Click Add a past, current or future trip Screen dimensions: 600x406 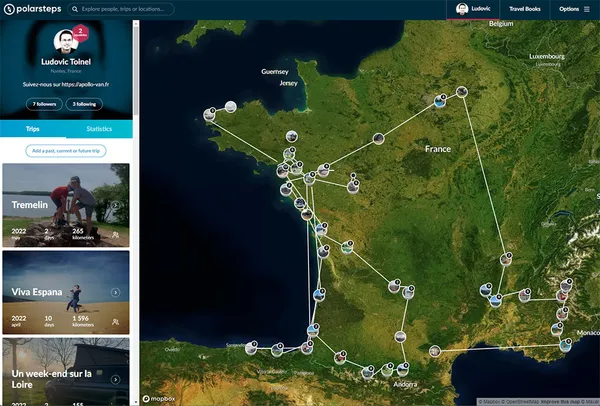(66, 151)
